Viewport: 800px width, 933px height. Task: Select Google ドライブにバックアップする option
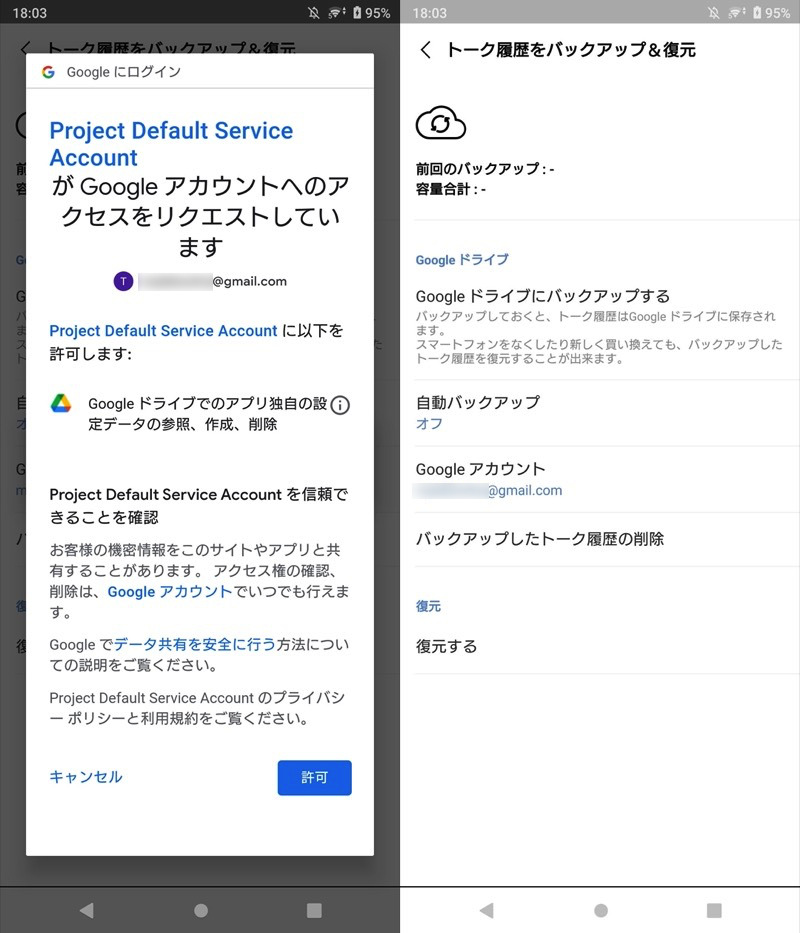(x=598, y=325)
